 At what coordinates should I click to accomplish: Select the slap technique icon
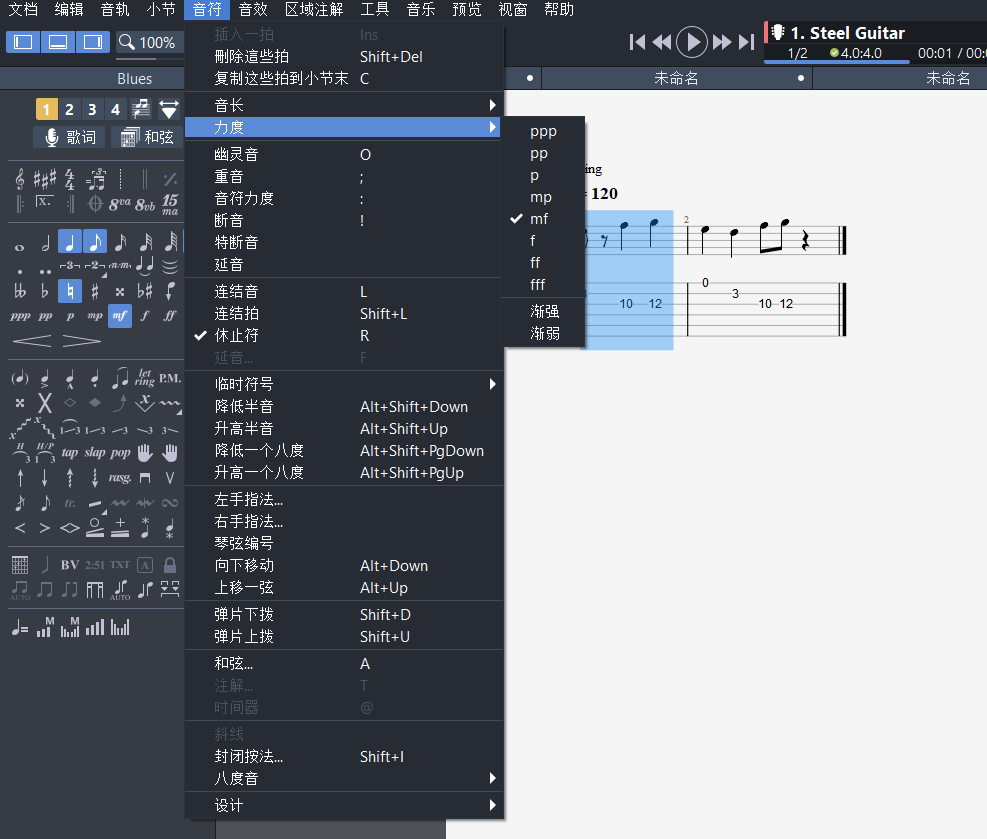[95, 452]
